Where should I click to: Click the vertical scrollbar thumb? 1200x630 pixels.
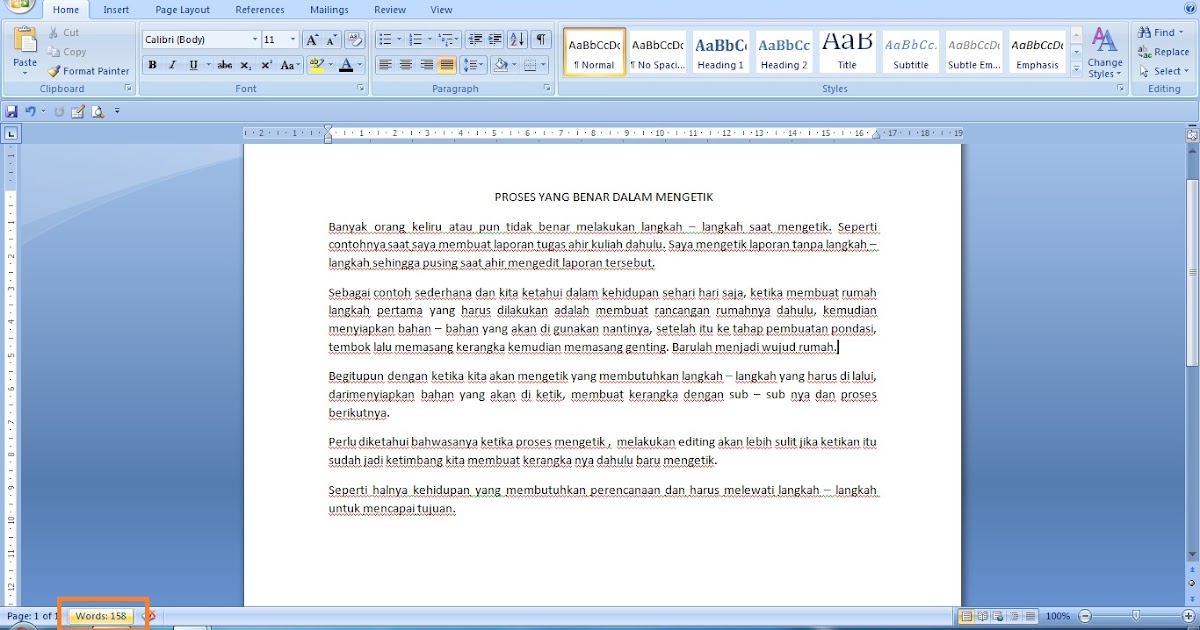pyautogui.click(x=1192, y=272)
